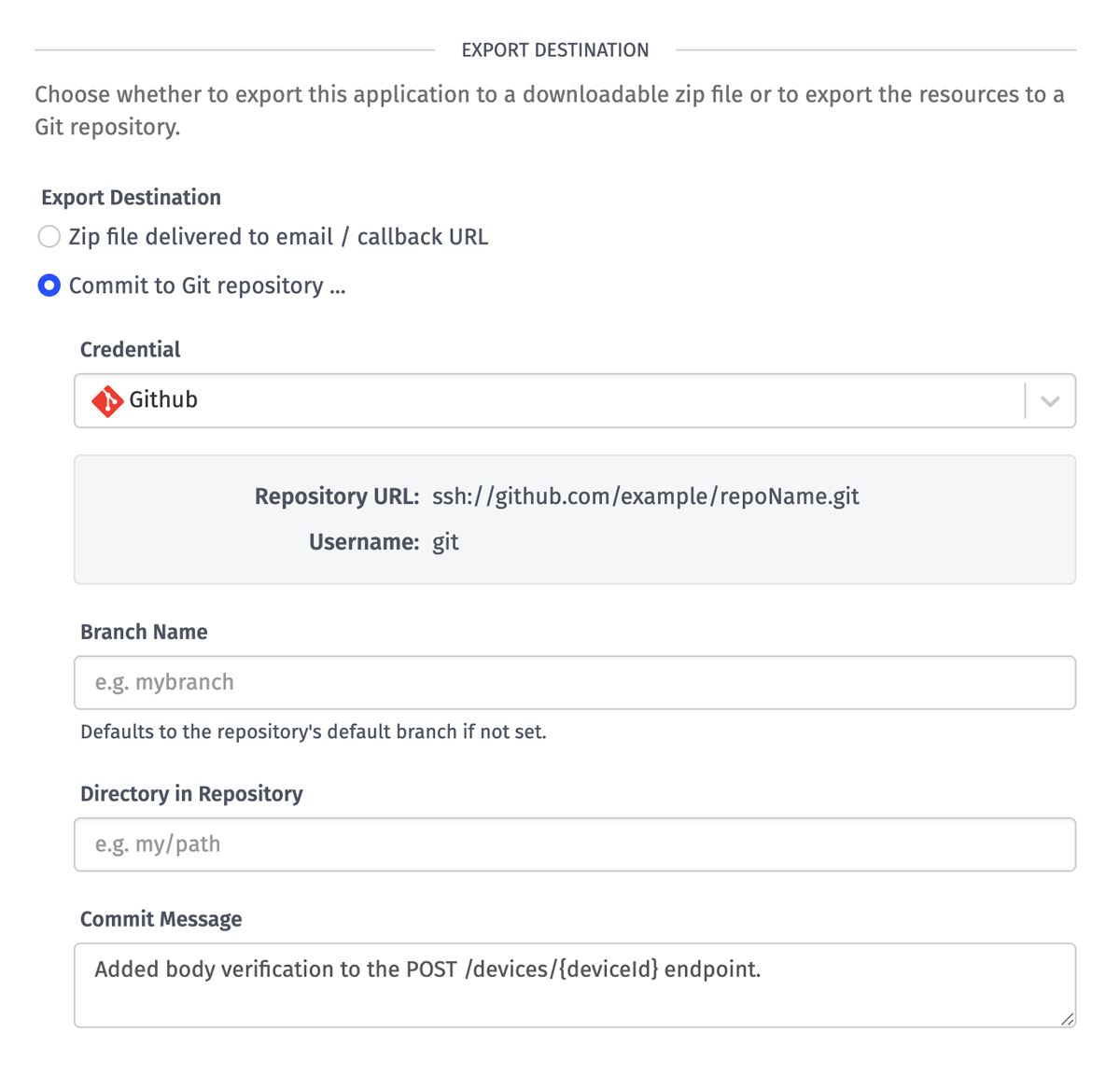This screenshot has height=1074, width=1120.
Task: Click the "Choose whether to export" description paragraph
Action: pos(549,110)
